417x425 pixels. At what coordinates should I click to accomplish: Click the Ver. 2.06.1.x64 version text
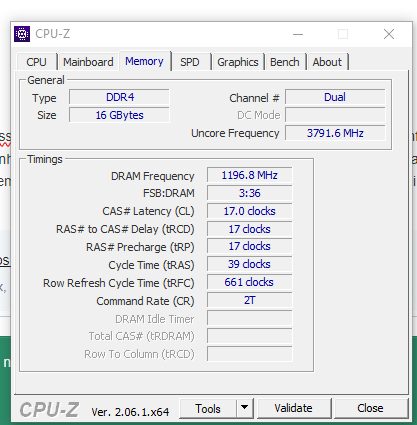coord(130,412)
